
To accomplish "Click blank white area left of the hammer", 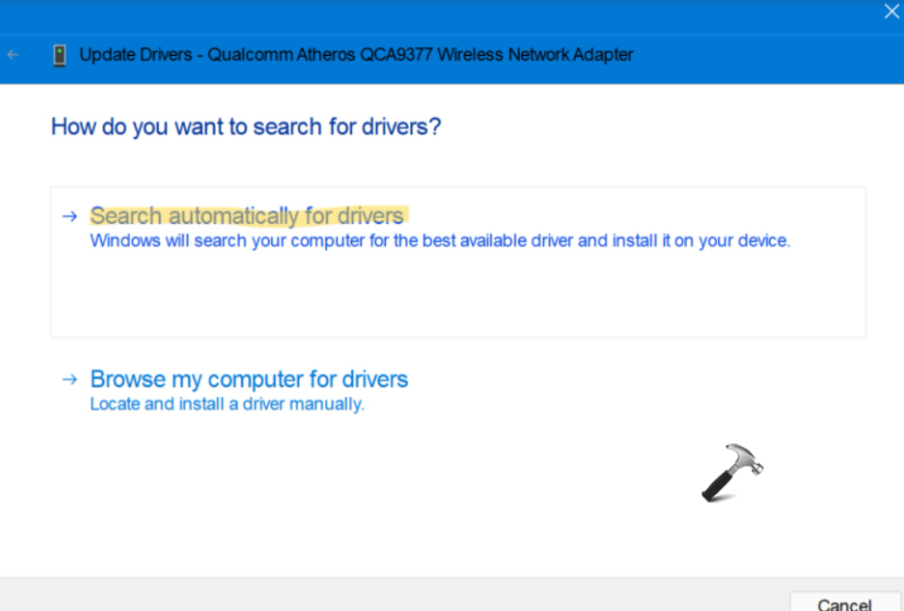I will (x=450, y=480).
